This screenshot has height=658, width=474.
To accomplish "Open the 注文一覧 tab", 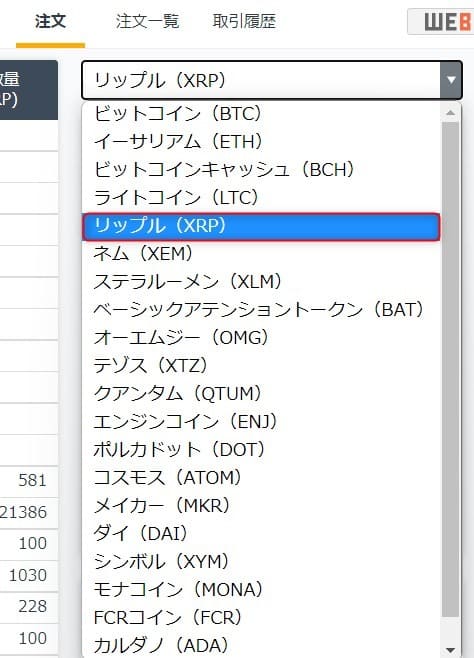I will tap(148, 21).
